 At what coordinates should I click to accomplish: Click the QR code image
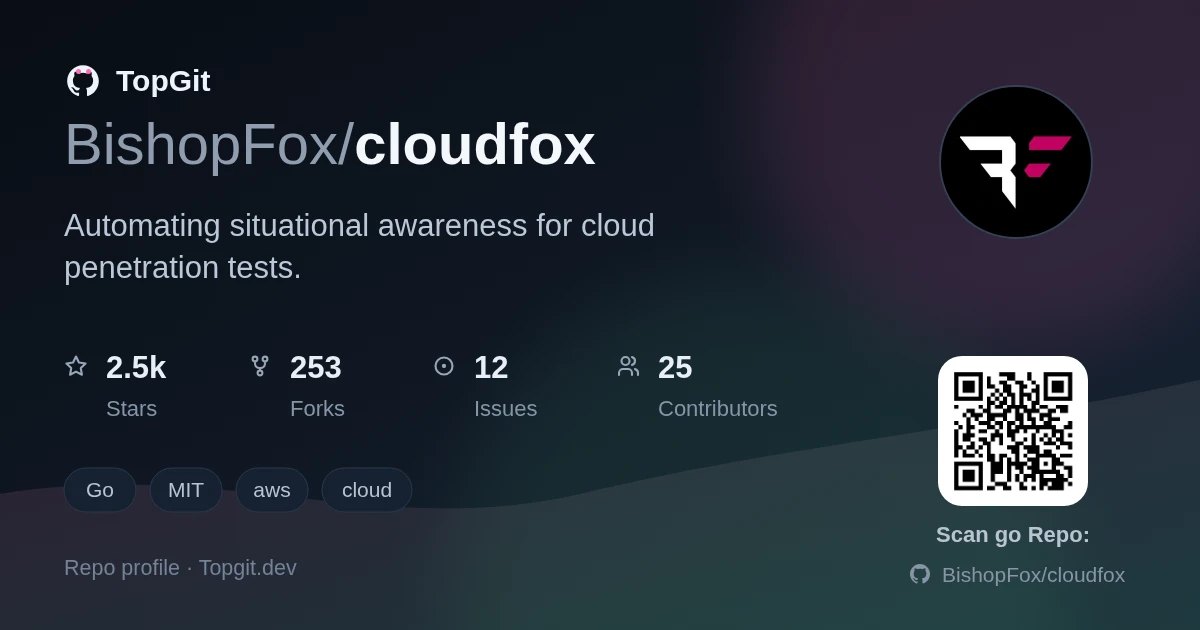pos(1013,431)
